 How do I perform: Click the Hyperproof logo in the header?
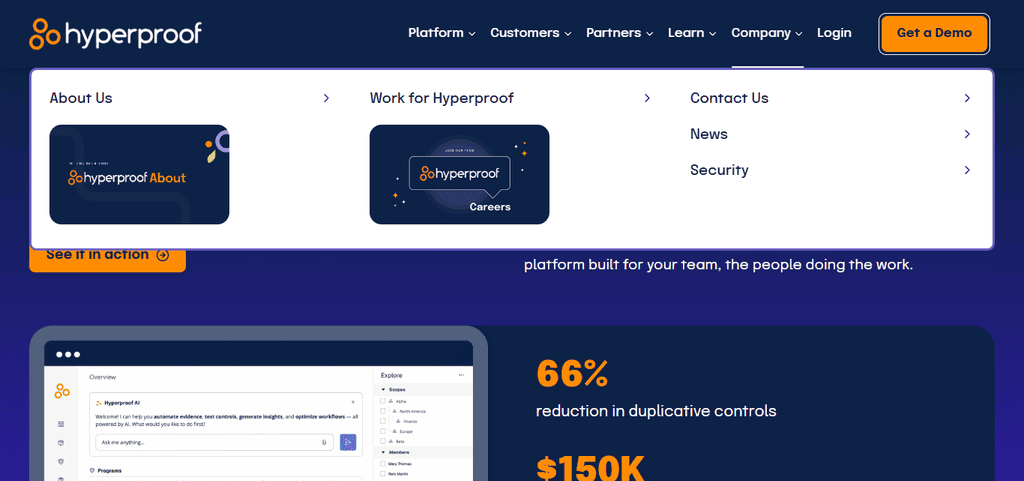click(x=116, y=34)
